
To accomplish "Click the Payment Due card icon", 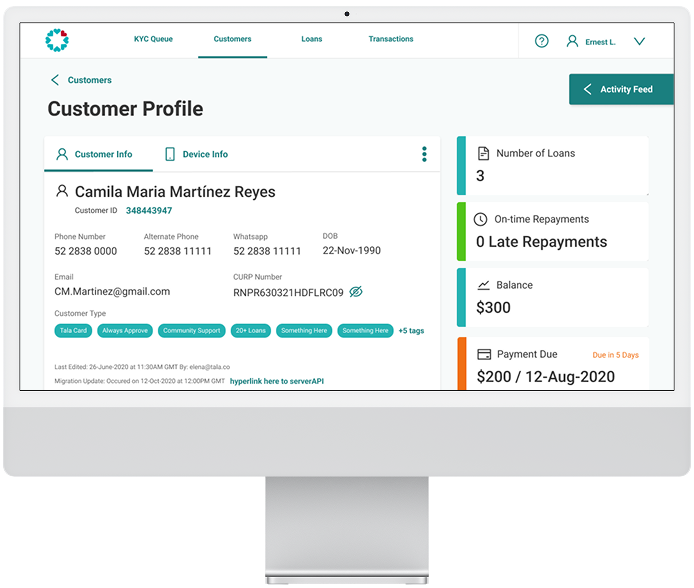I will pyautogui.click(x=484, y=354).
